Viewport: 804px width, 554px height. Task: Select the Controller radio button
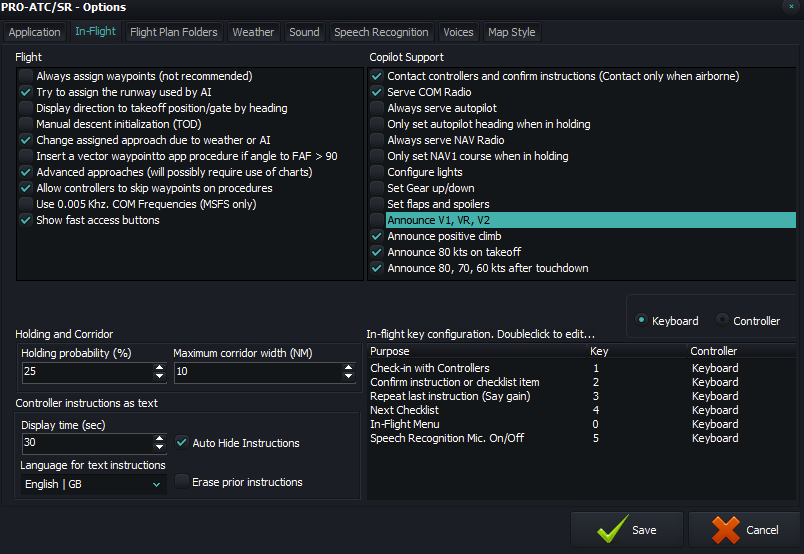coord(722,320)
